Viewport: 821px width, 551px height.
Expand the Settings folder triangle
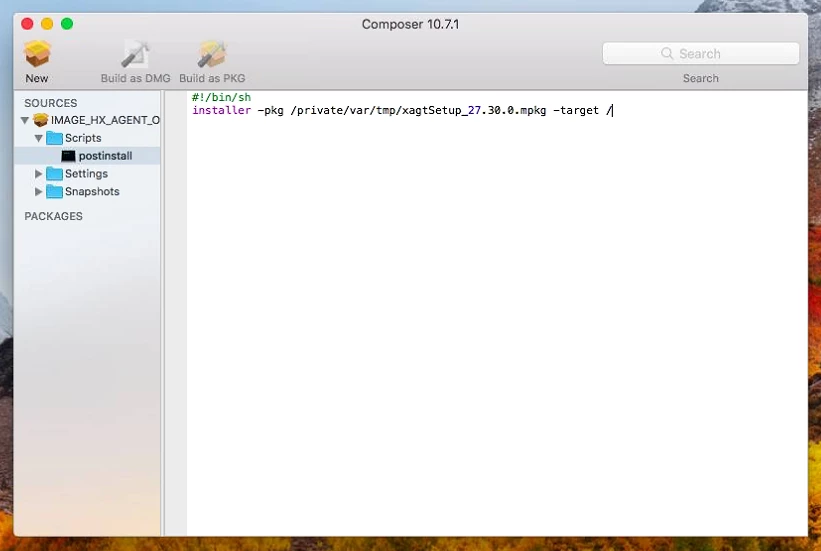pyautogui.click(x=38, y=174)
